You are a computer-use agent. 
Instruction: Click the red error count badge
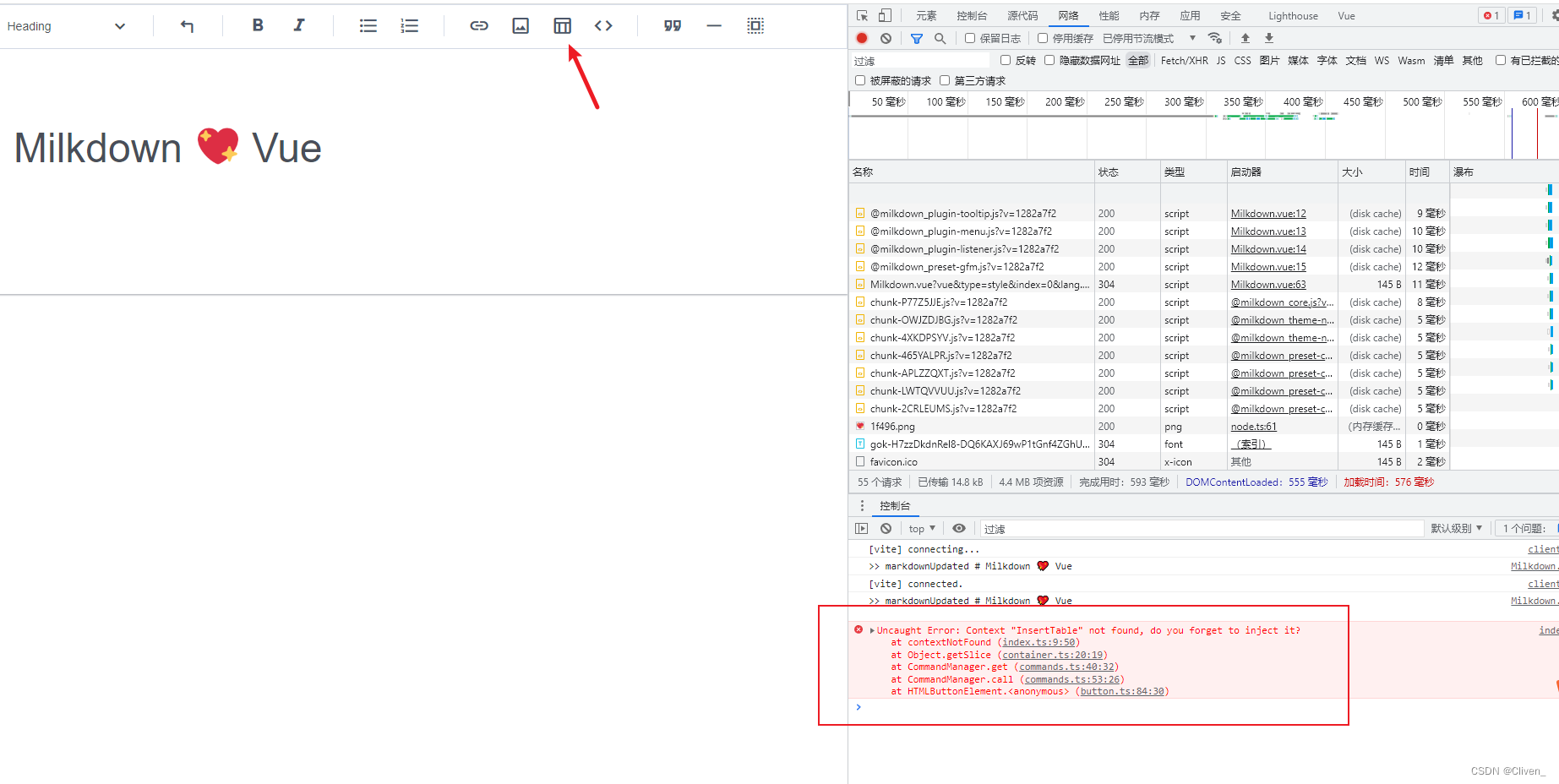click(x=1491, y=15)
